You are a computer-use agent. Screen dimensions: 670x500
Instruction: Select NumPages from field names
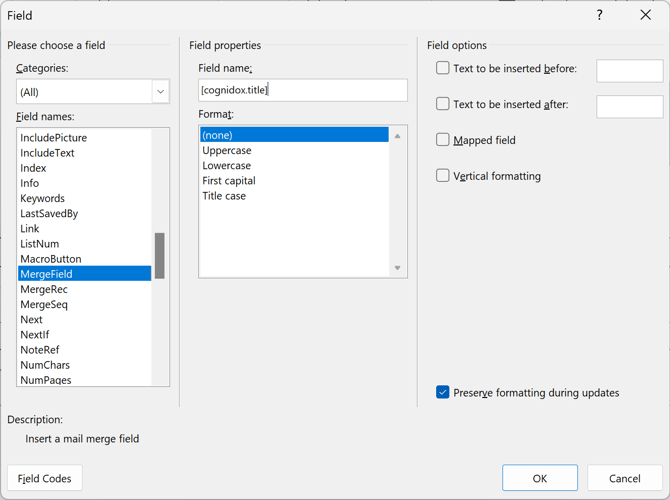tap(46, 380)
